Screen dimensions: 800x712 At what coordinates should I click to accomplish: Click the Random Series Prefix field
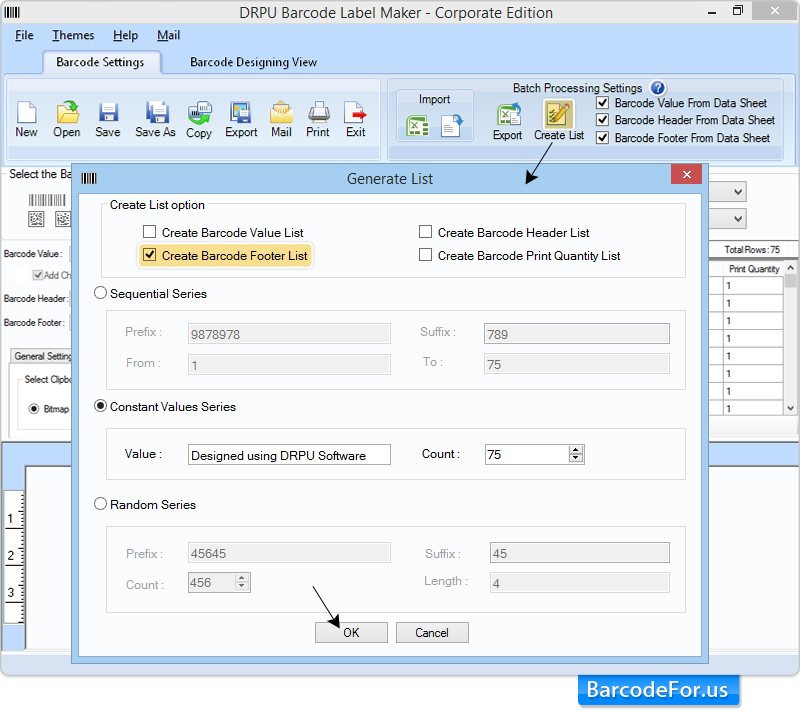tap(289, 552)
